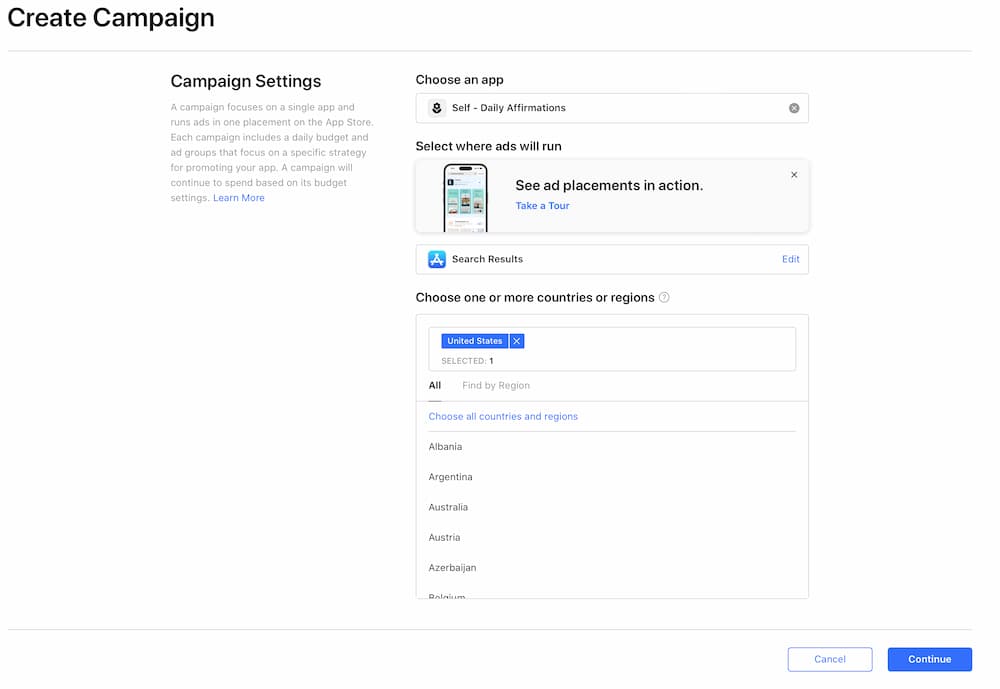
Task: Remove United States from selected countries
Action: coord(517,340)
